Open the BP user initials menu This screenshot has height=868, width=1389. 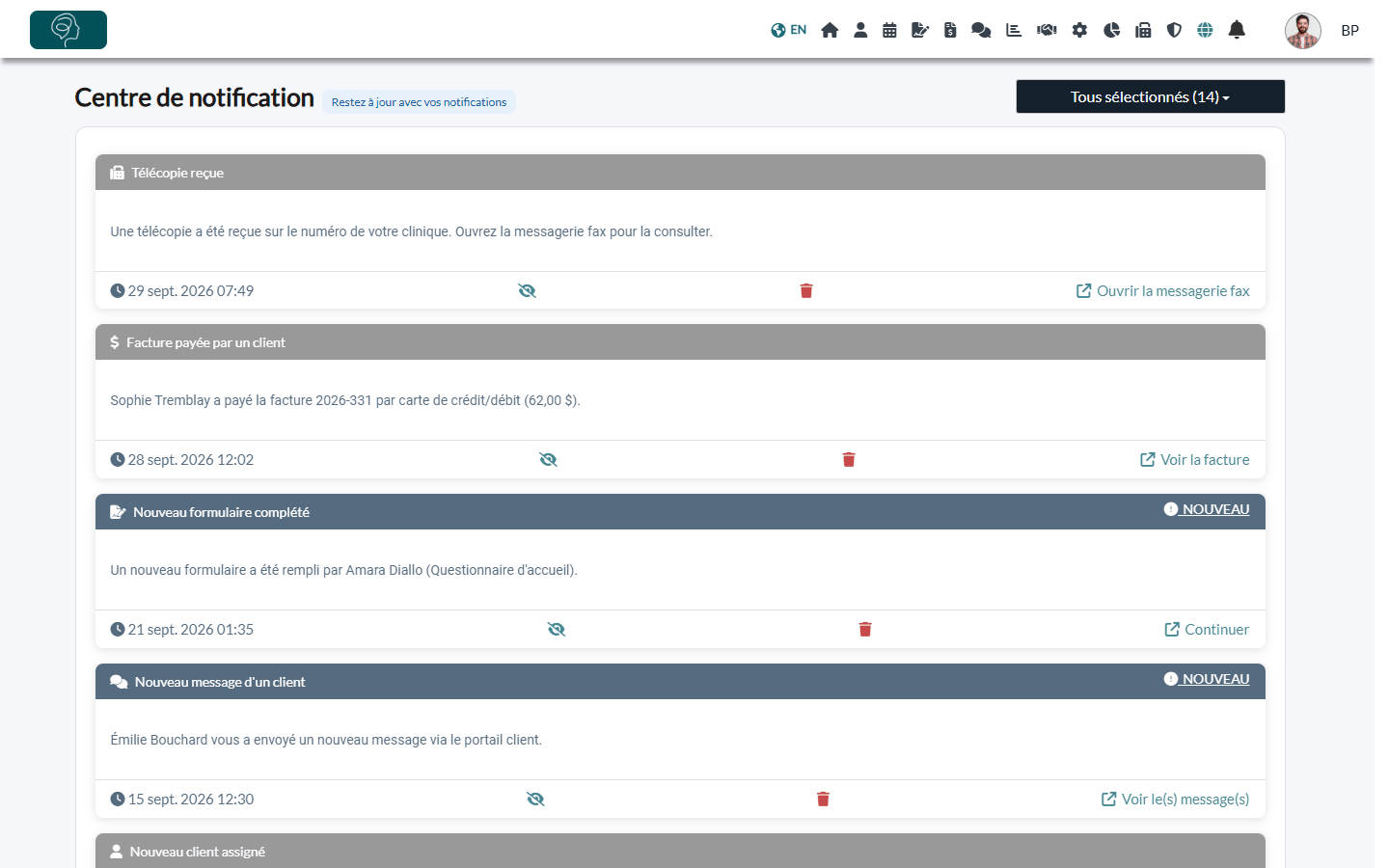coord(1350,31)
